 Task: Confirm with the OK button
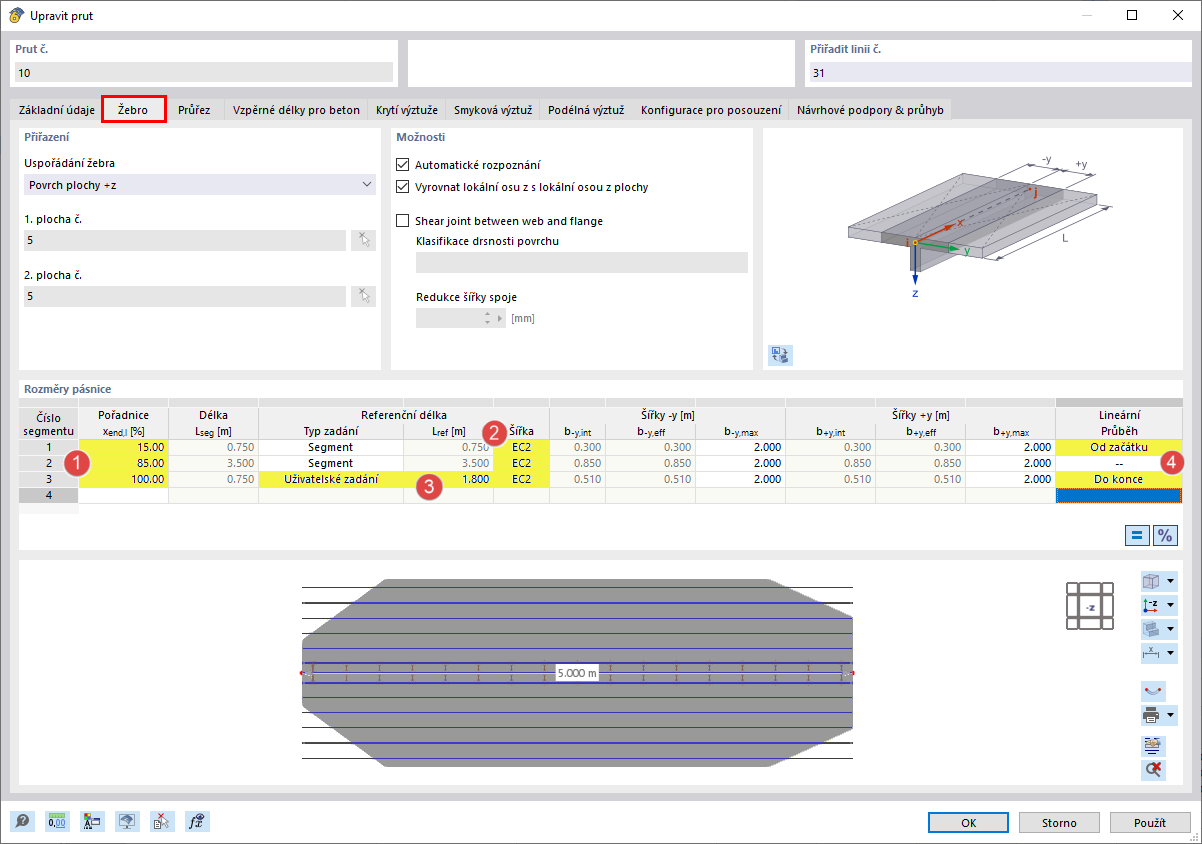[968, 822]
